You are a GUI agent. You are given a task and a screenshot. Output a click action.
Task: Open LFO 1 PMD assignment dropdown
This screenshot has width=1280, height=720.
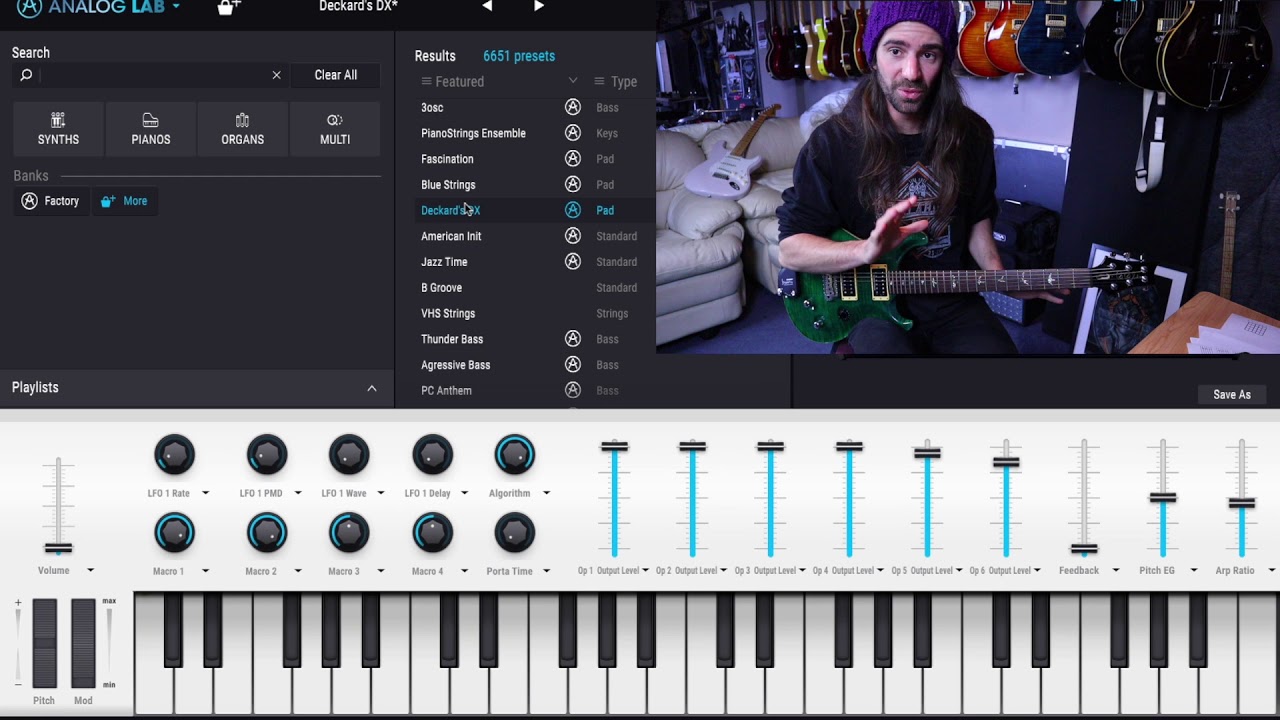(297, 493)
